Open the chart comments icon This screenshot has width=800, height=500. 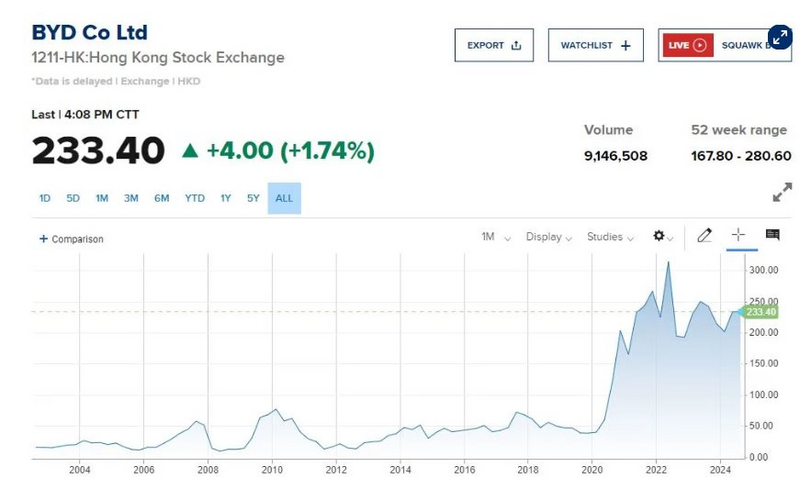772,235
